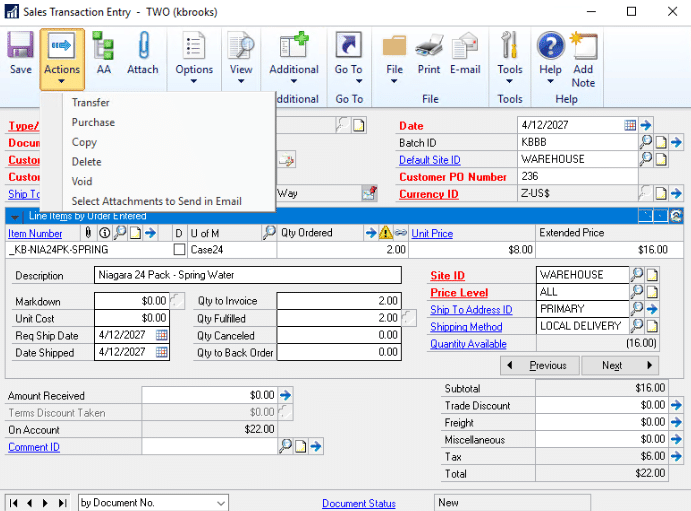Click the Qty Canceled field
The image size is (691, 511).
339,335
